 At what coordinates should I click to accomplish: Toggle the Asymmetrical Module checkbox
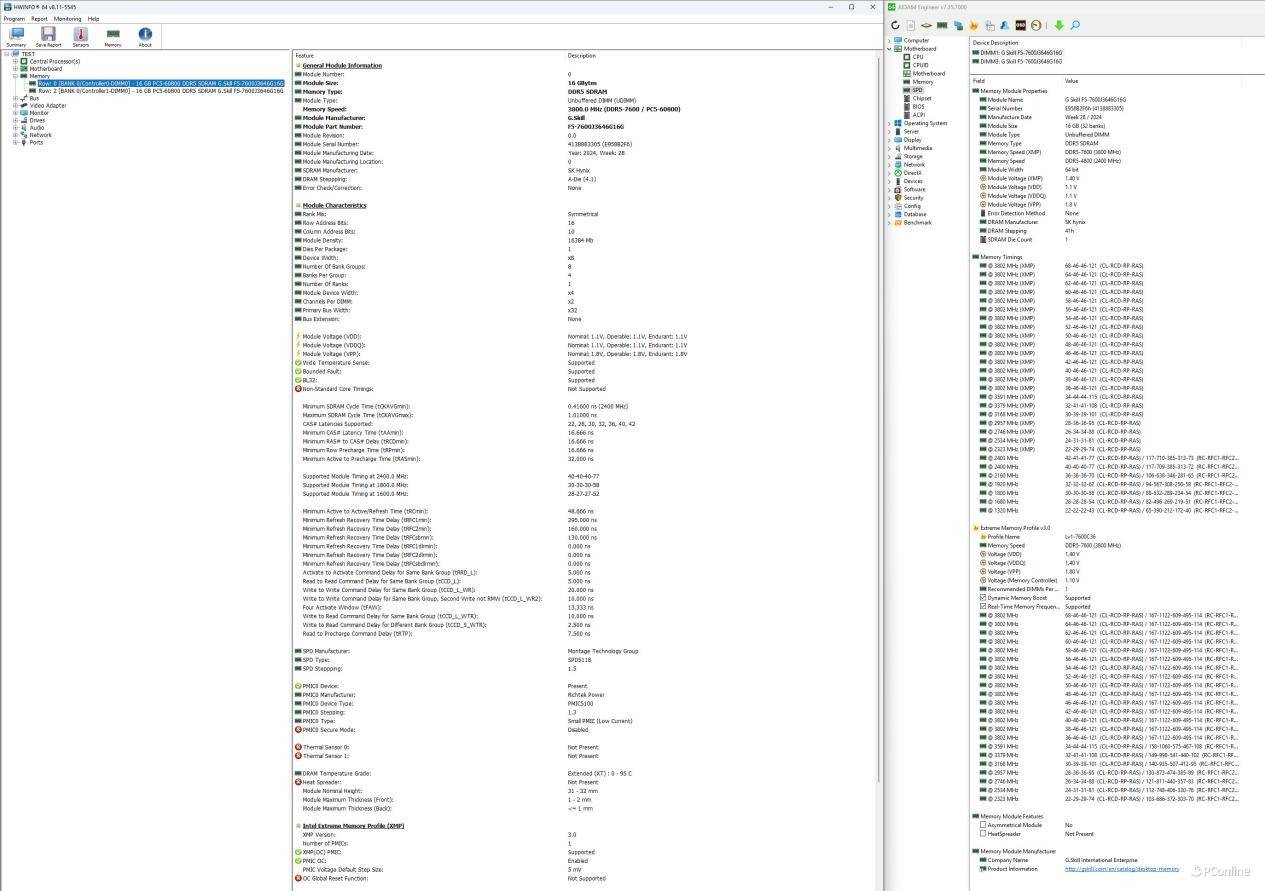(x=983, y=825)
